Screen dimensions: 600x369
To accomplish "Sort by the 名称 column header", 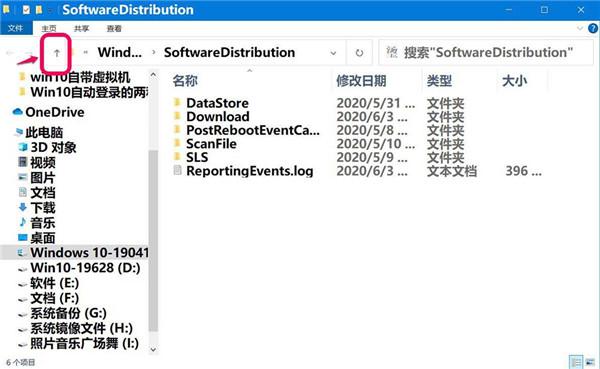I will 185,81.
